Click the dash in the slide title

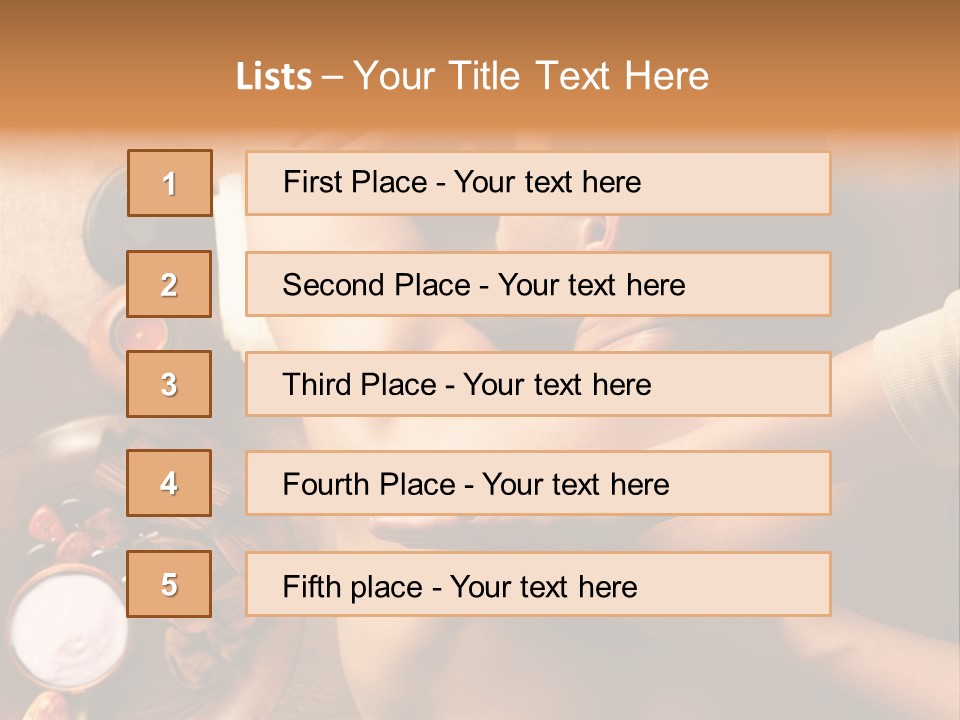(333, 77)
